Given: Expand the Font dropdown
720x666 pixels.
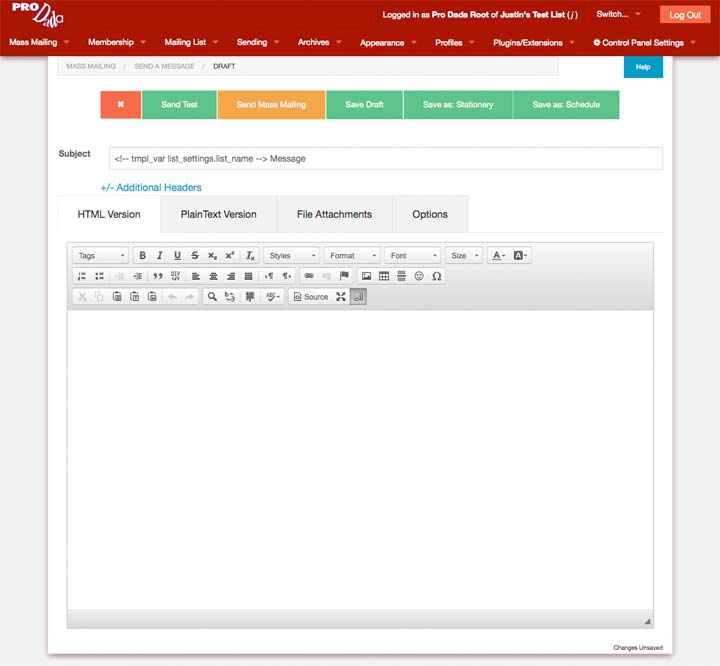Looking at the screenshot, I should point(412,256).
